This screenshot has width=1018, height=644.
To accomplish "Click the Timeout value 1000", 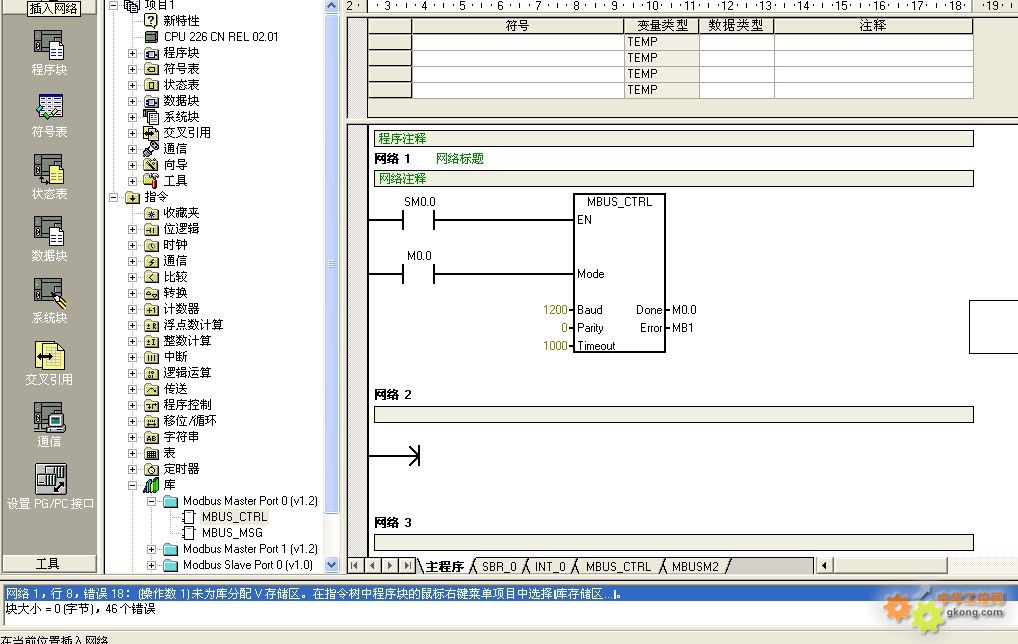I will pos(555,346).
